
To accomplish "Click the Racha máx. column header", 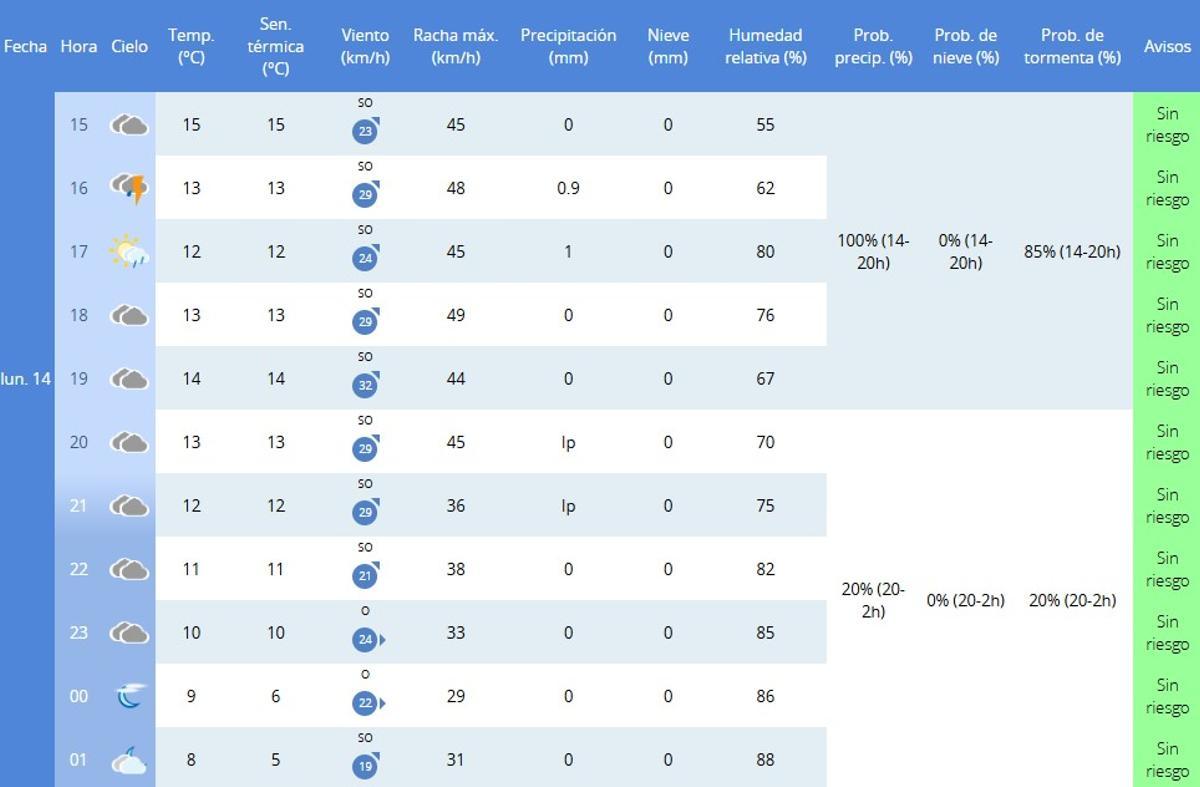I will tap(456, 46).
